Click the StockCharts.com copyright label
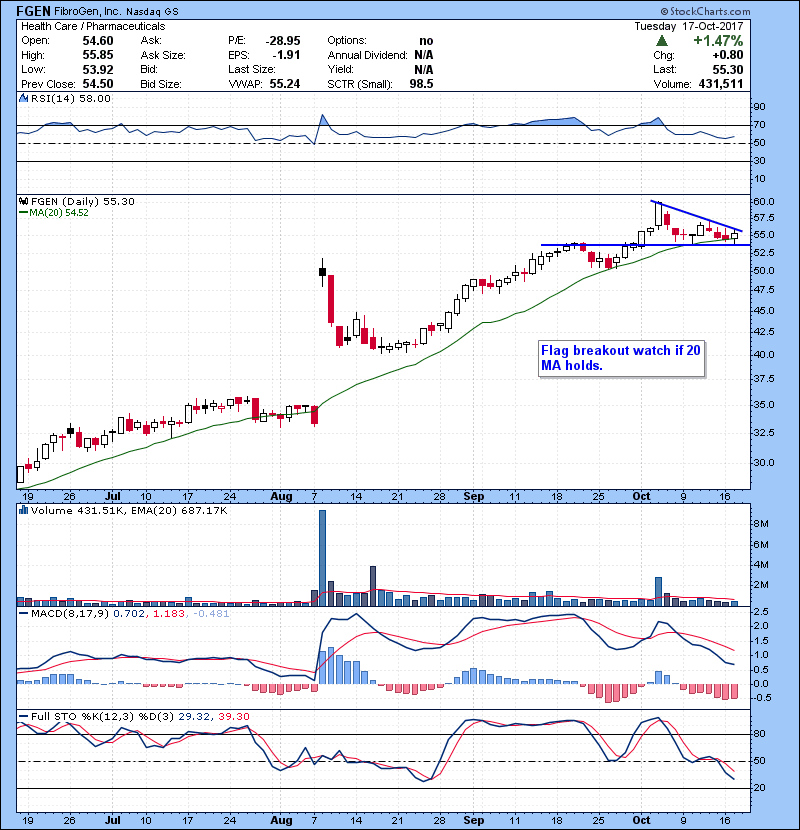800x830 pixels. tap(705, 11)
